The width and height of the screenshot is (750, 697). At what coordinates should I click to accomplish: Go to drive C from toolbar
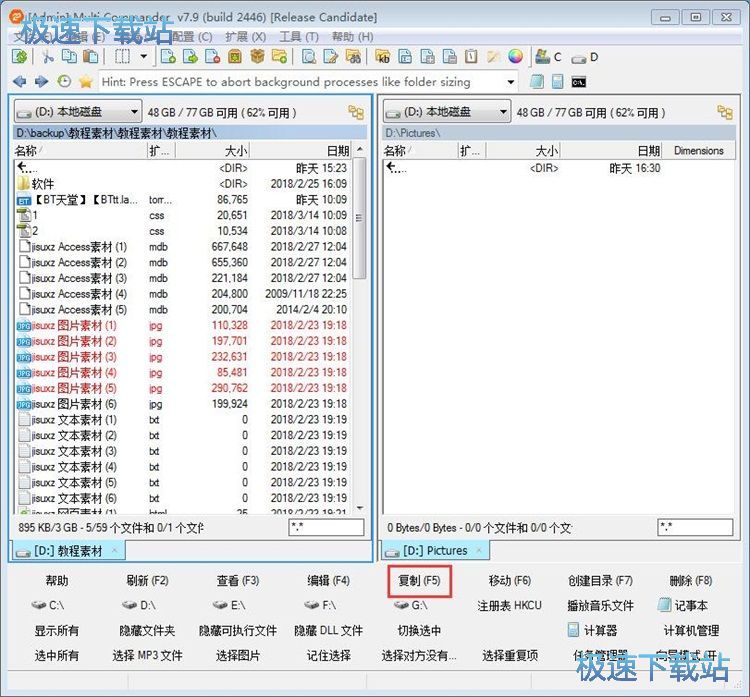[x=549, y=57]
